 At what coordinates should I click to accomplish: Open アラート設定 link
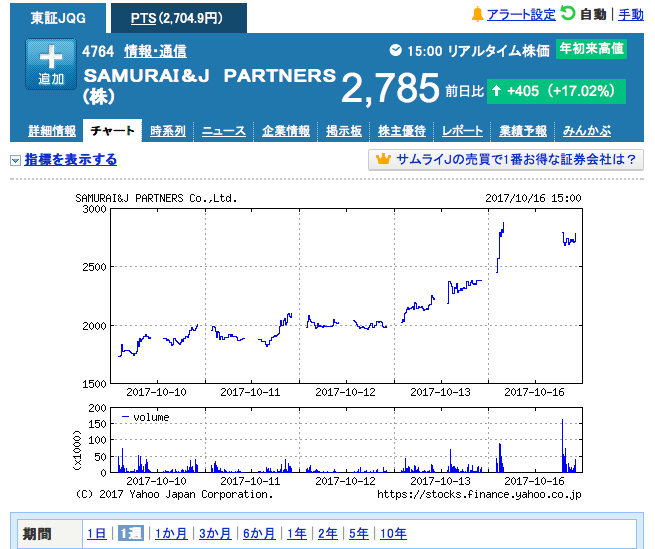(x=521, y=15)
